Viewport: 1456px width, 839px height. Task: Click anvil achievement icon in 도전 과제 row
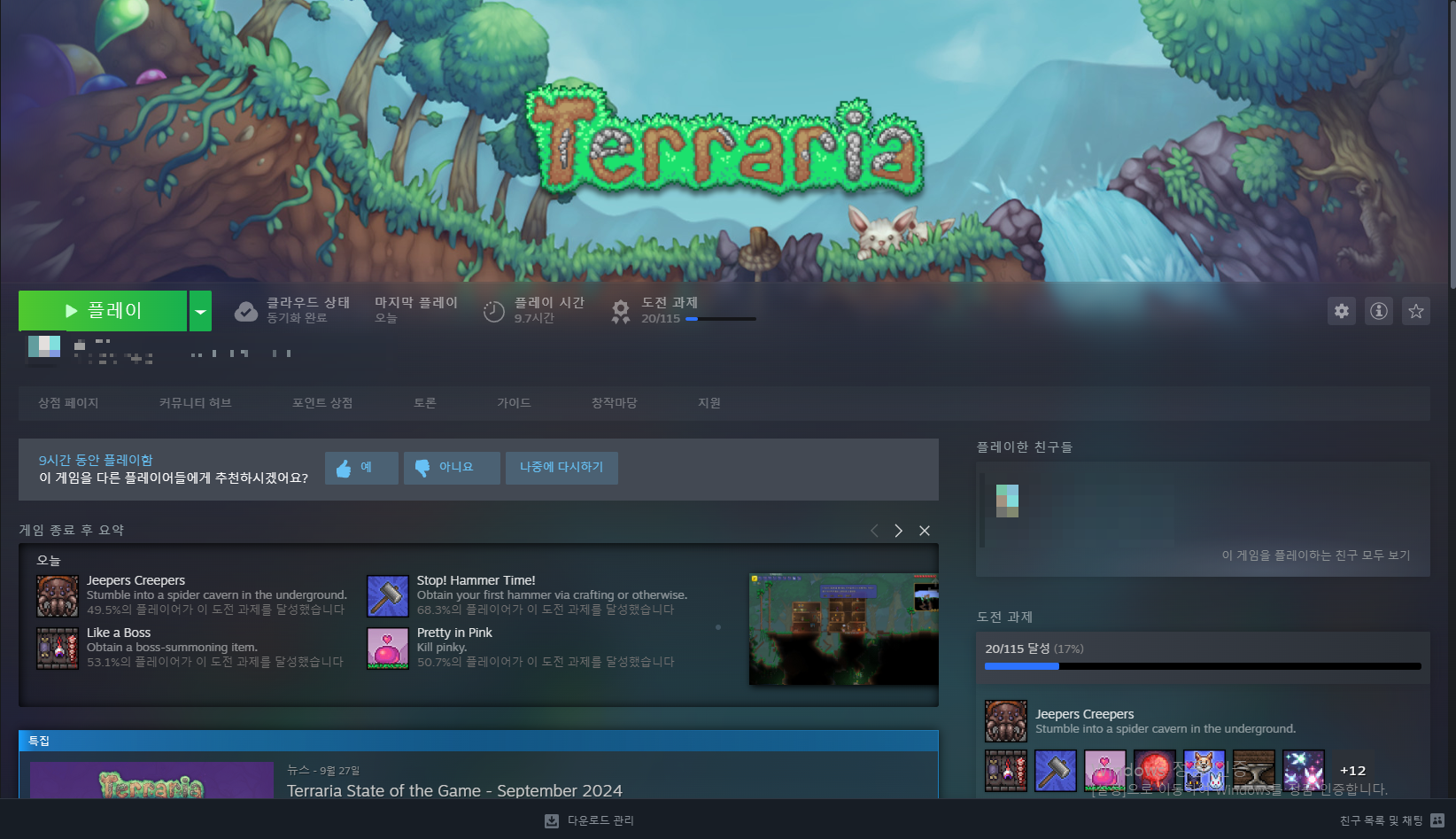[1254, 771]
